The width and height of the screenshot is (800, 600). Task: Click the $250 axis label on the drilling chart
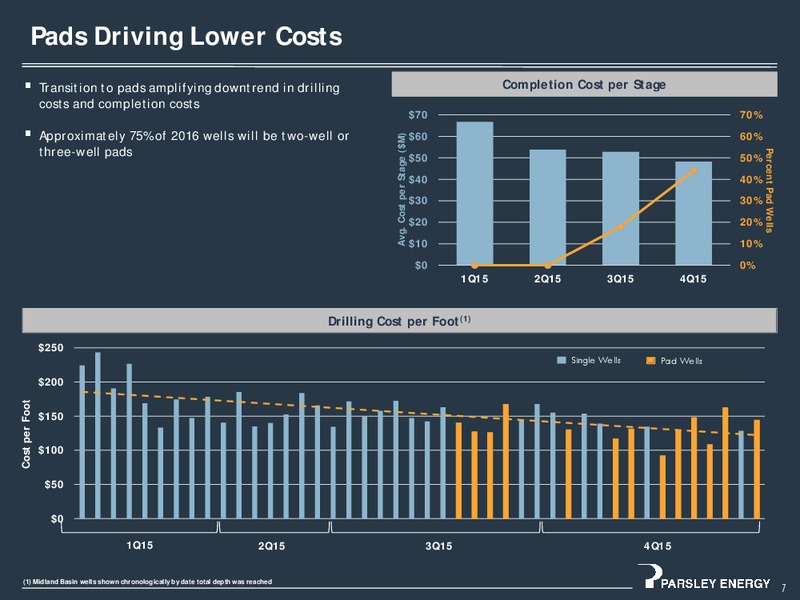51,348
